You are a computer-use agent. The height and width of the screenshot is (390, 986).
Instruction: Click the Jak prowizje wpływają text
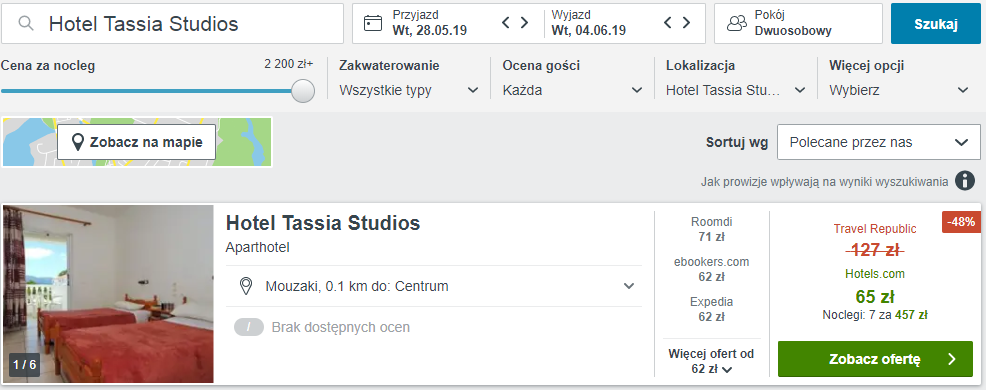point(824,182)
